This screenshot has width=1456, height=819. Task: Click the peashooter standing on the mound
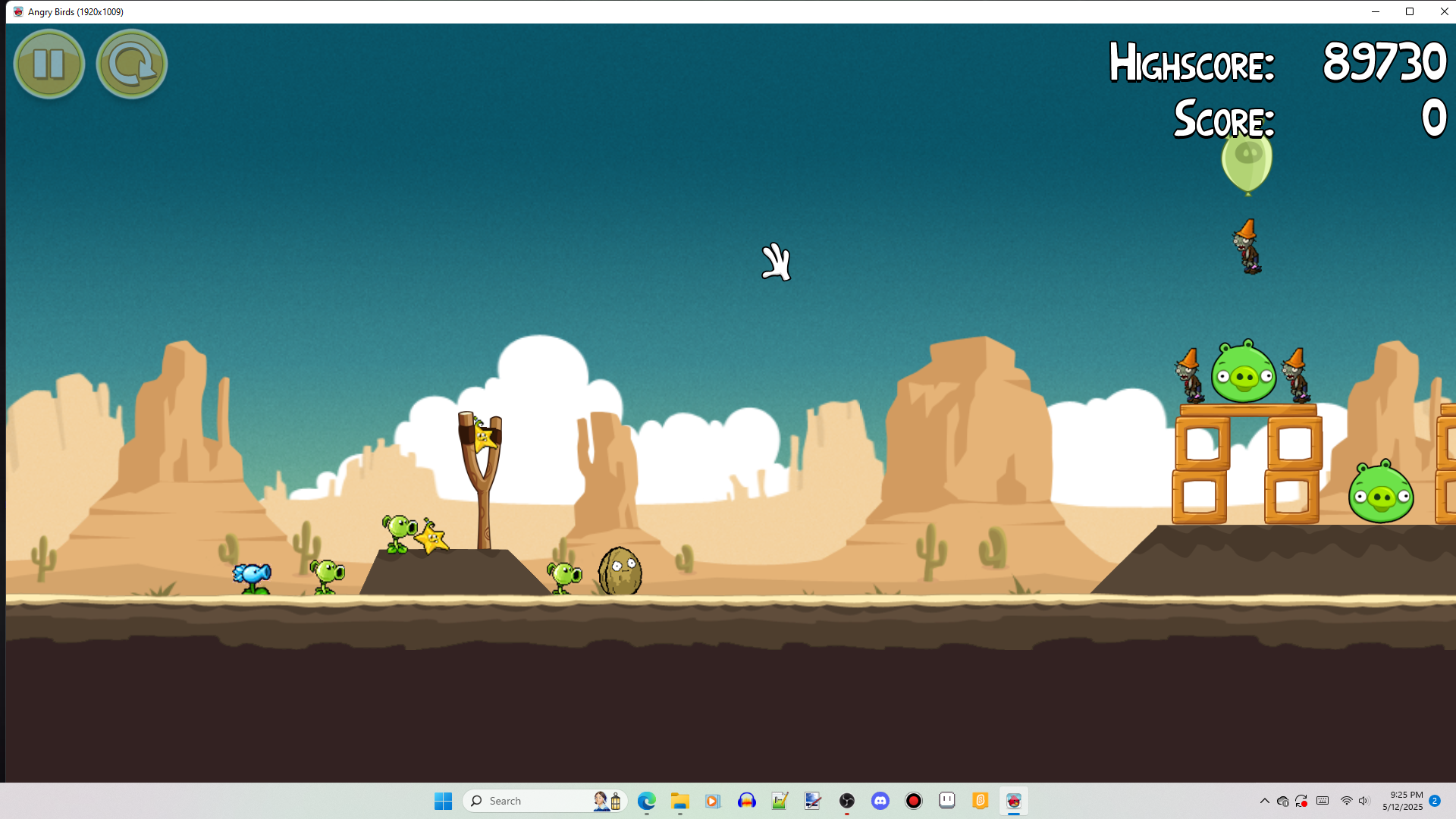pos(399,533)
